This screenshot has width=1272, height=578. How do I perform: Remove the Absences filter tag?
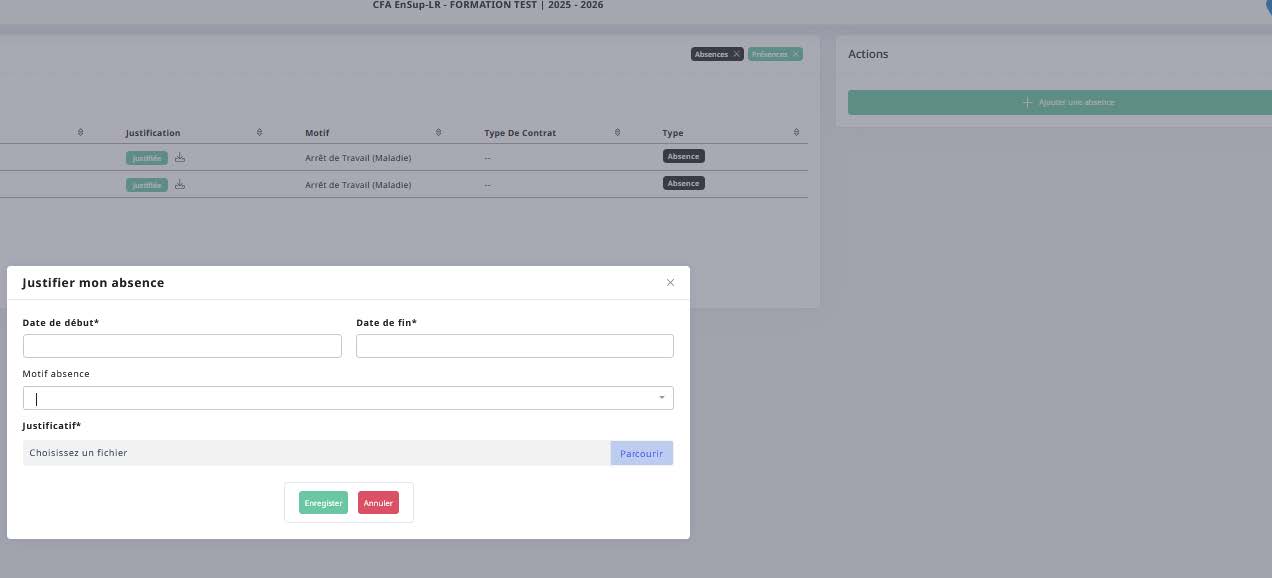tap(737, 54)
